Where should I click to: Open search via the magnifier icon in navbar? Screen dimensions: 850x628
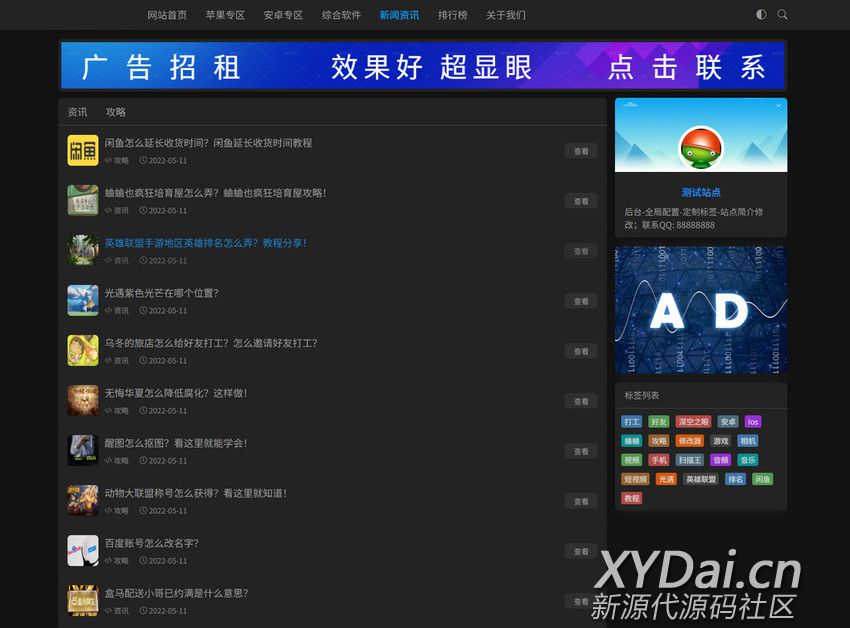[x=782, y=15]
